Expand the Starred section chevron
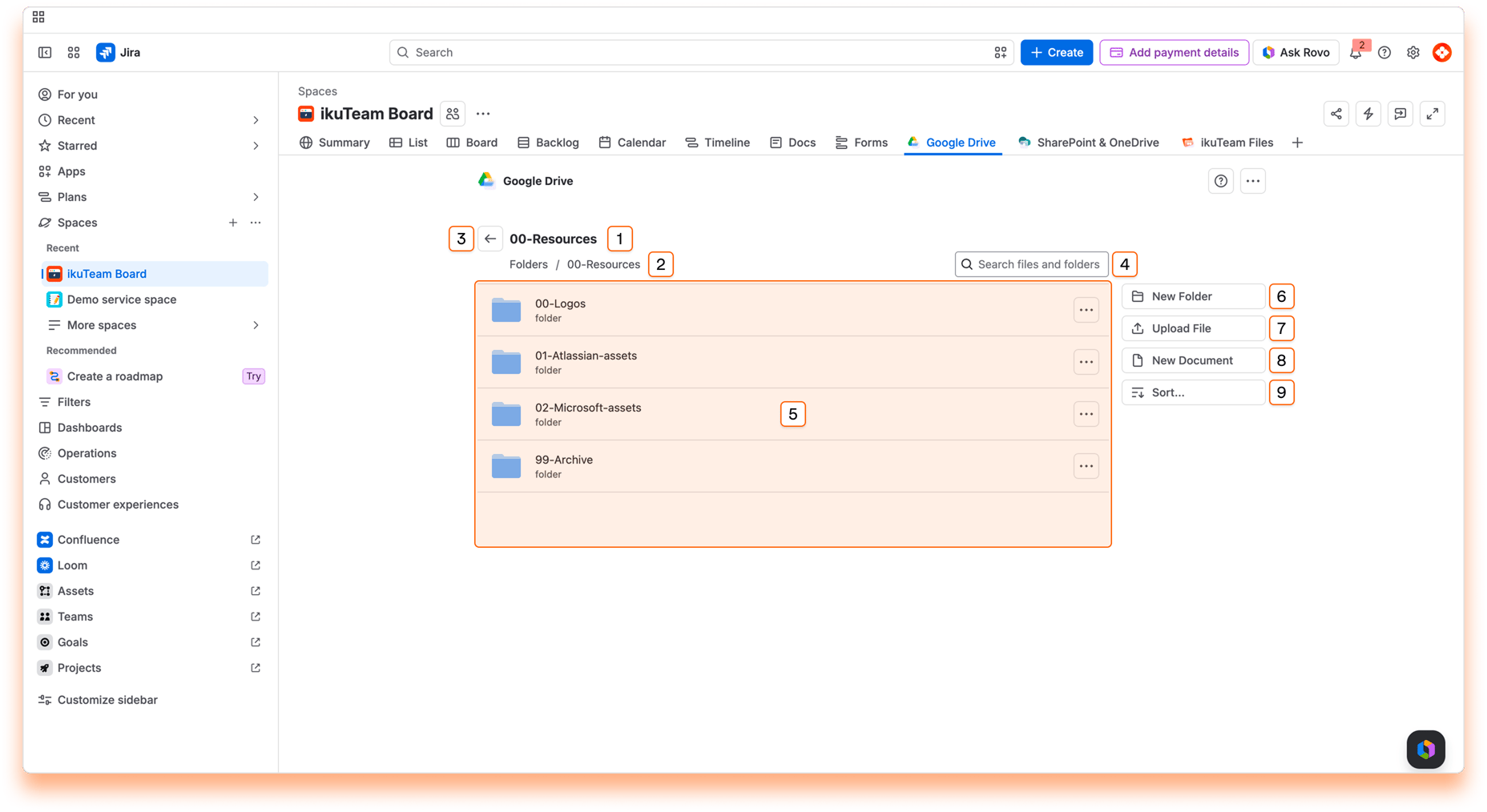 coord(256,146)
